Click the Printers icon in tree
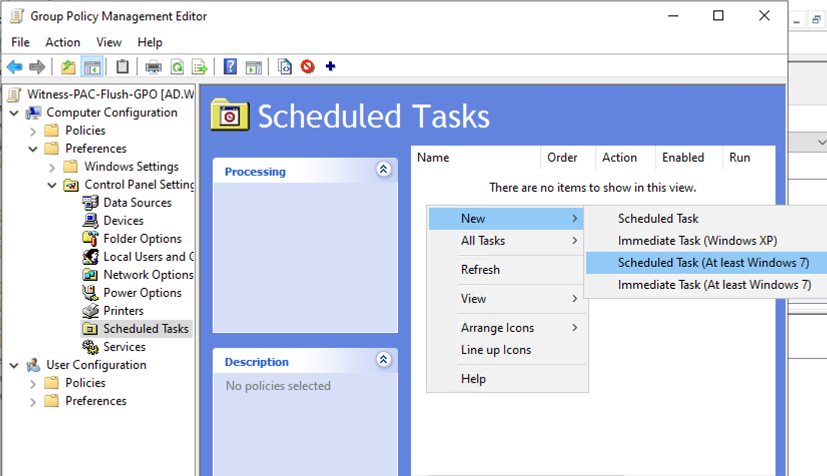 click(90, 310)
